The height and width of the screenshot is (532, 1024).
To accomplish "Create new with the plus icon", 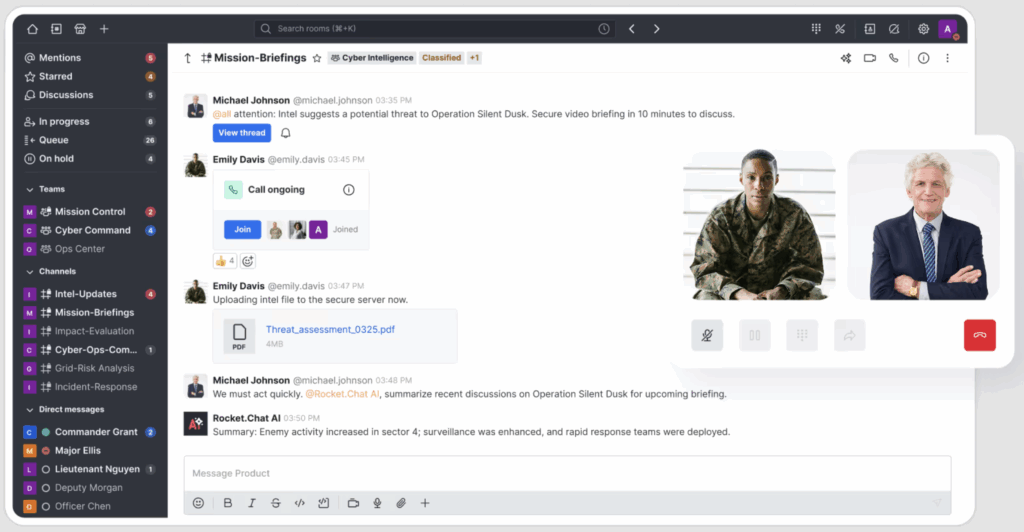I will pos(104,29).
